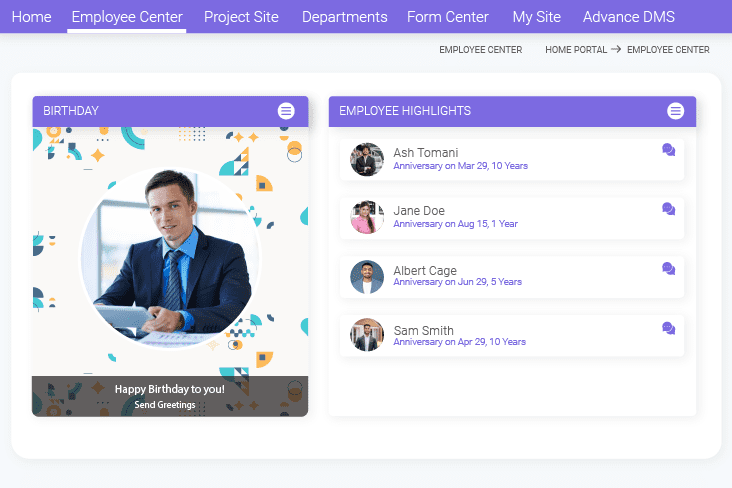Click the chat icon for Albert Cage

click(x=669, y=269)
